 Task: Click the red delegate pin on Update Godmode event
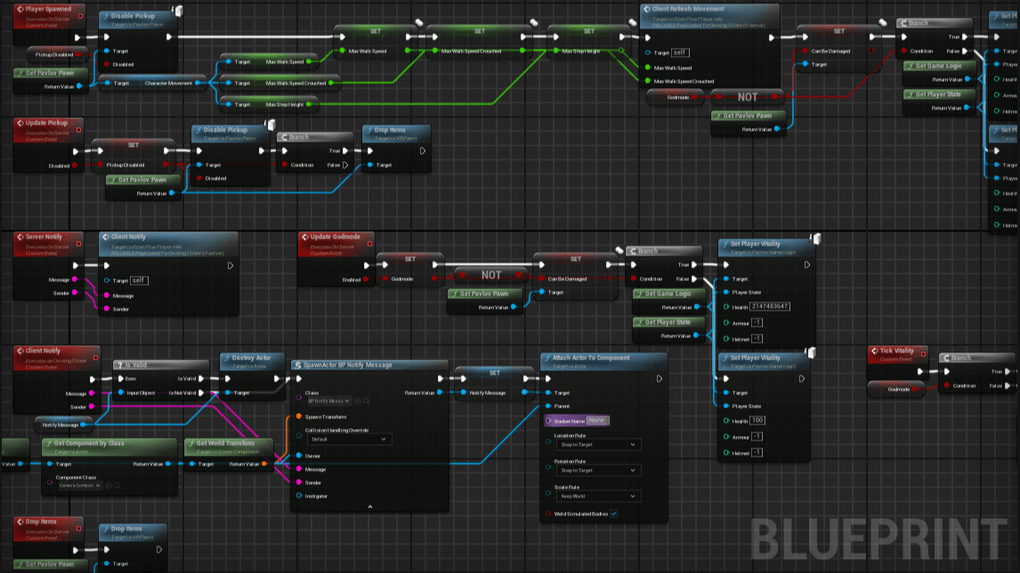click(x=369, y=244)
